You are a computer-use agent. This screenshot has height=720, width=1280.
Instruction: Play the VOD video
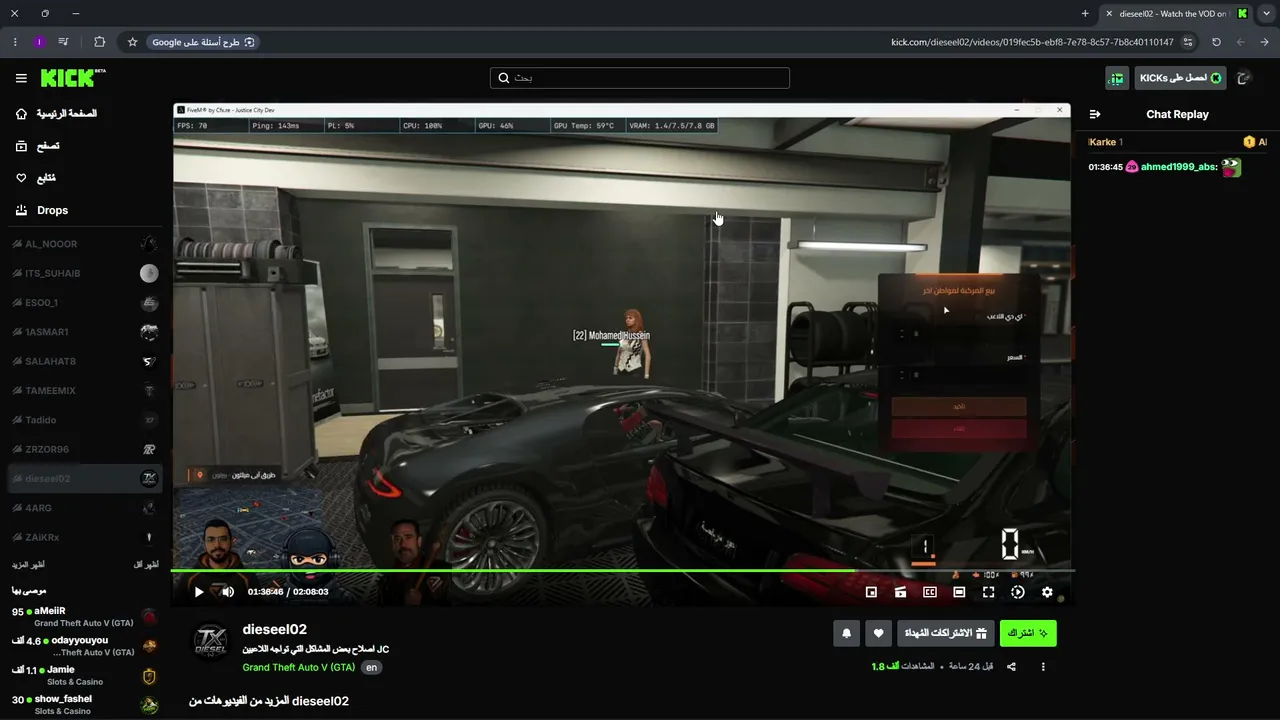pyautogui.click(x=199, y=592)
